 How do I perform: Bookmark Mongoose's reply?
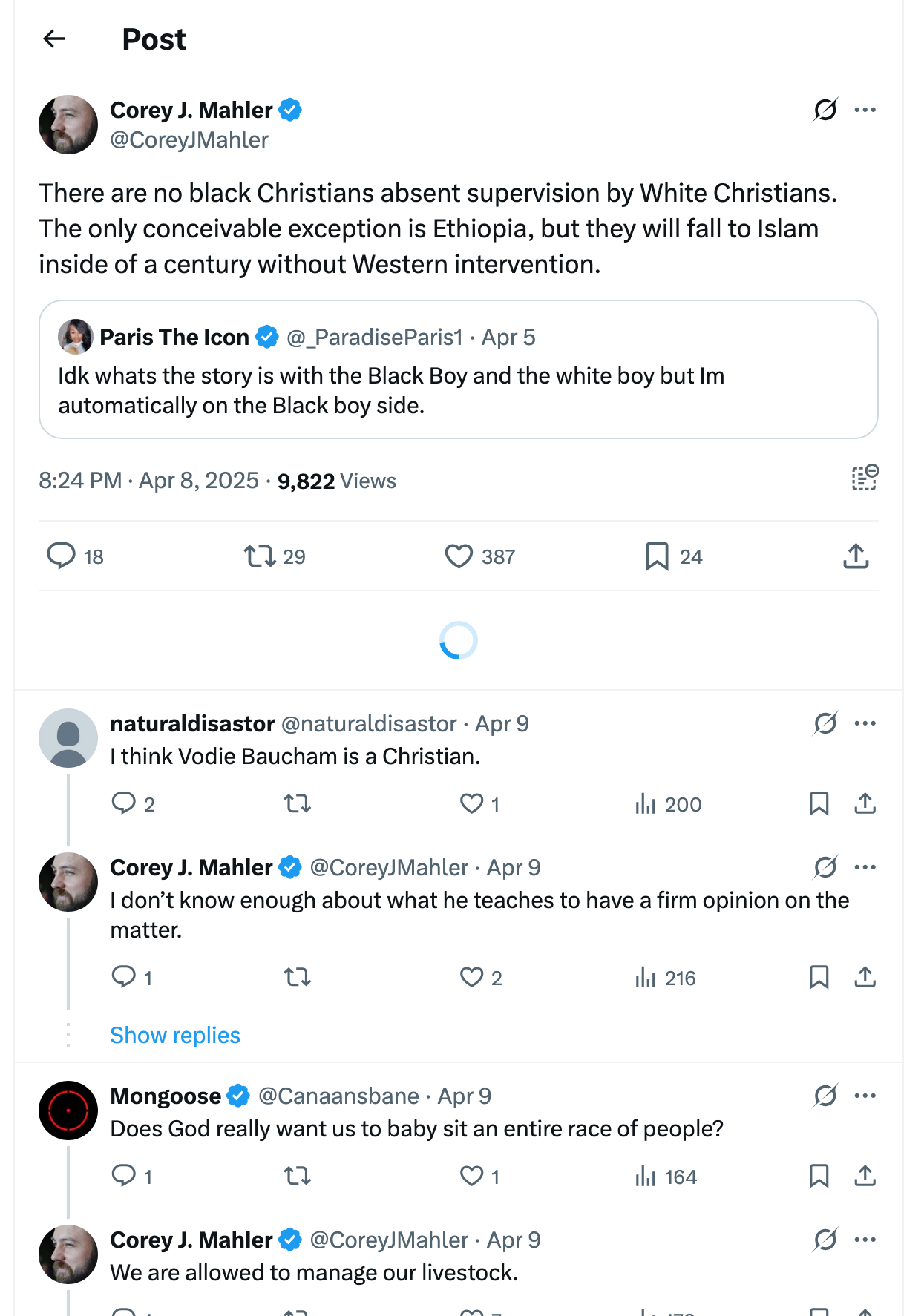tap(819, 1176)
